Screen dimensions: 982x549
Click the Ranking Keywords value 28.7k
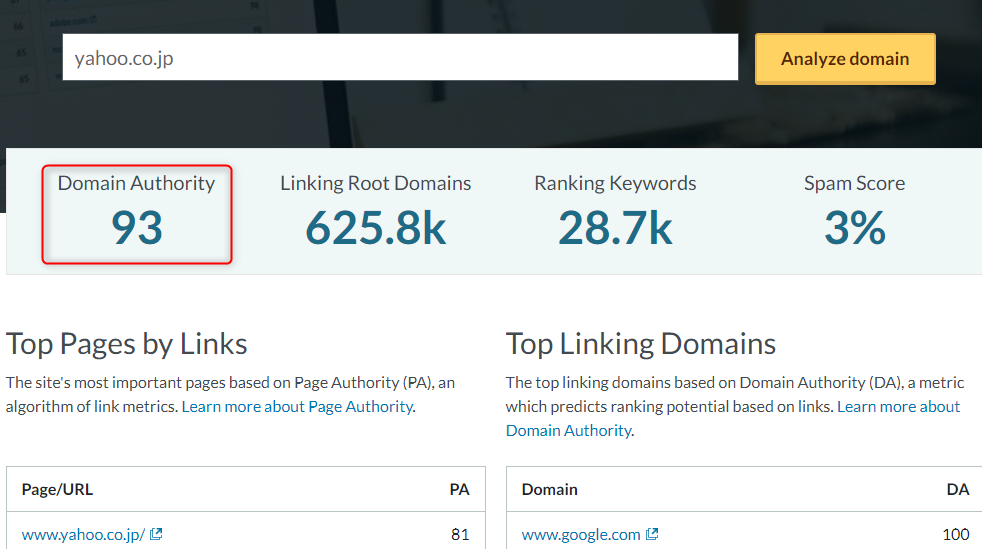[615, 227]
